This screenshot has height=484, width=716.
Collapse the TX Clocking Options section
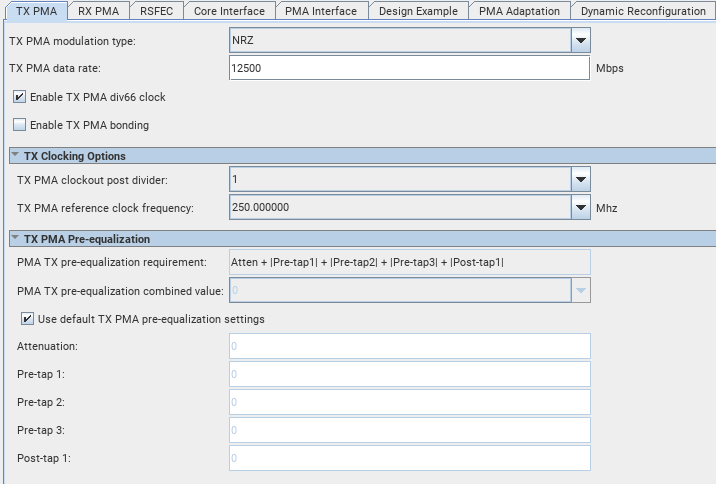coord(15,156)
